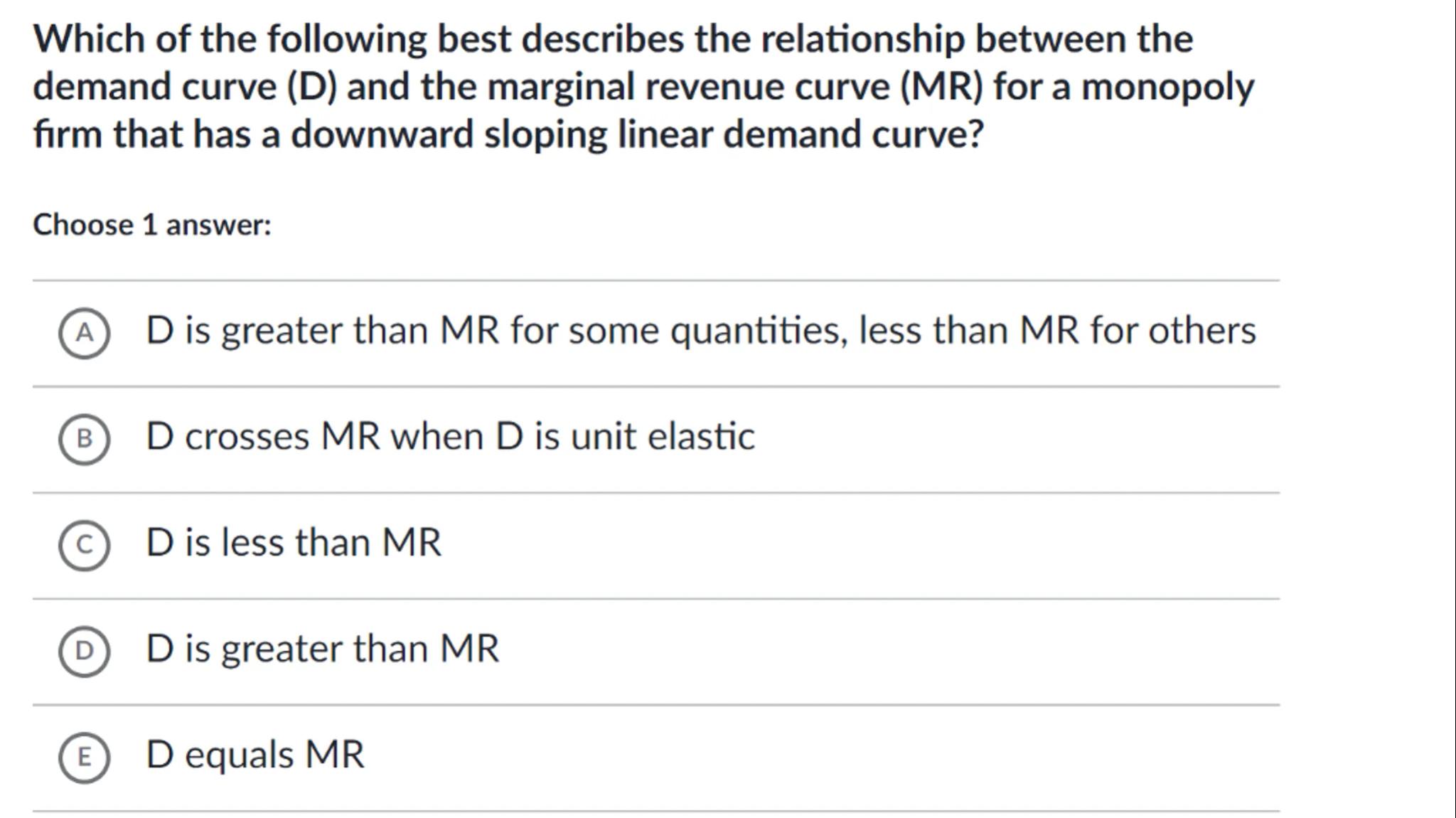Viewport: 1456px width, 818px height.
Task: Choose radio option C
Action: coord(84,545)
